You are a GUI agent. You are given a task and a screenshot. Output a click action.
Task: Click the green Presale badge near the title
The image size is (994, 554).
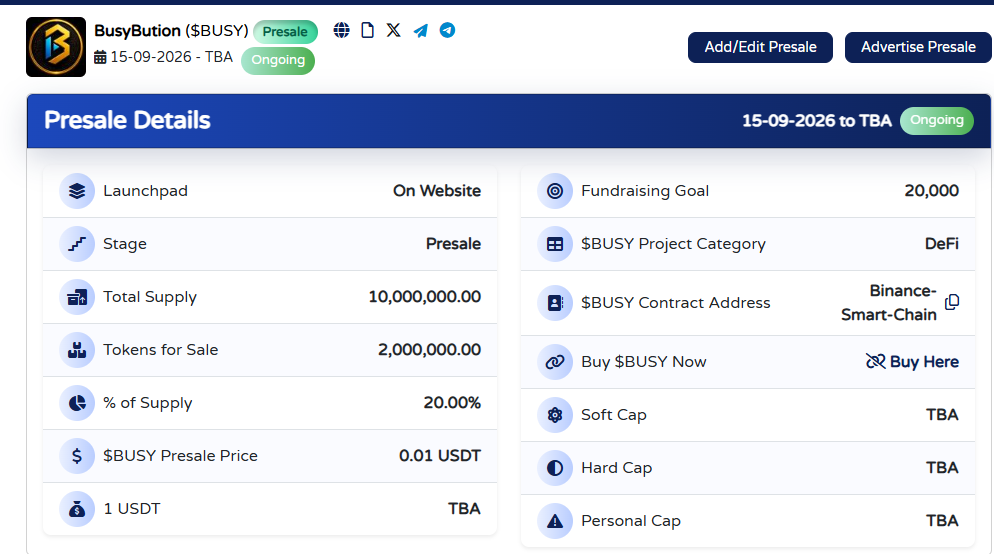click(x=285, y=32)
